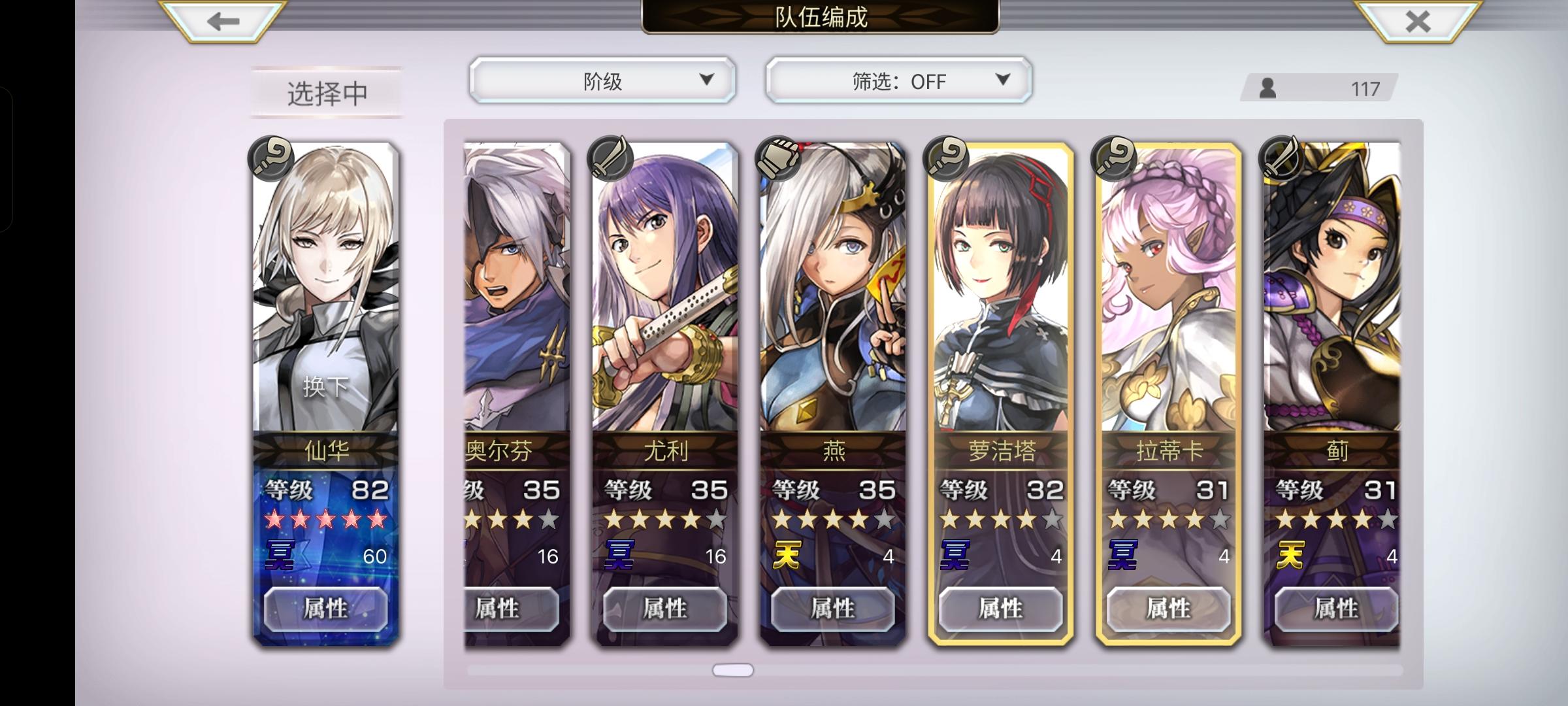This screenshot has width=1568, height=706.
Task: Tap the sword class icon on 尤利's card
Action: click(x=610, y=158)
